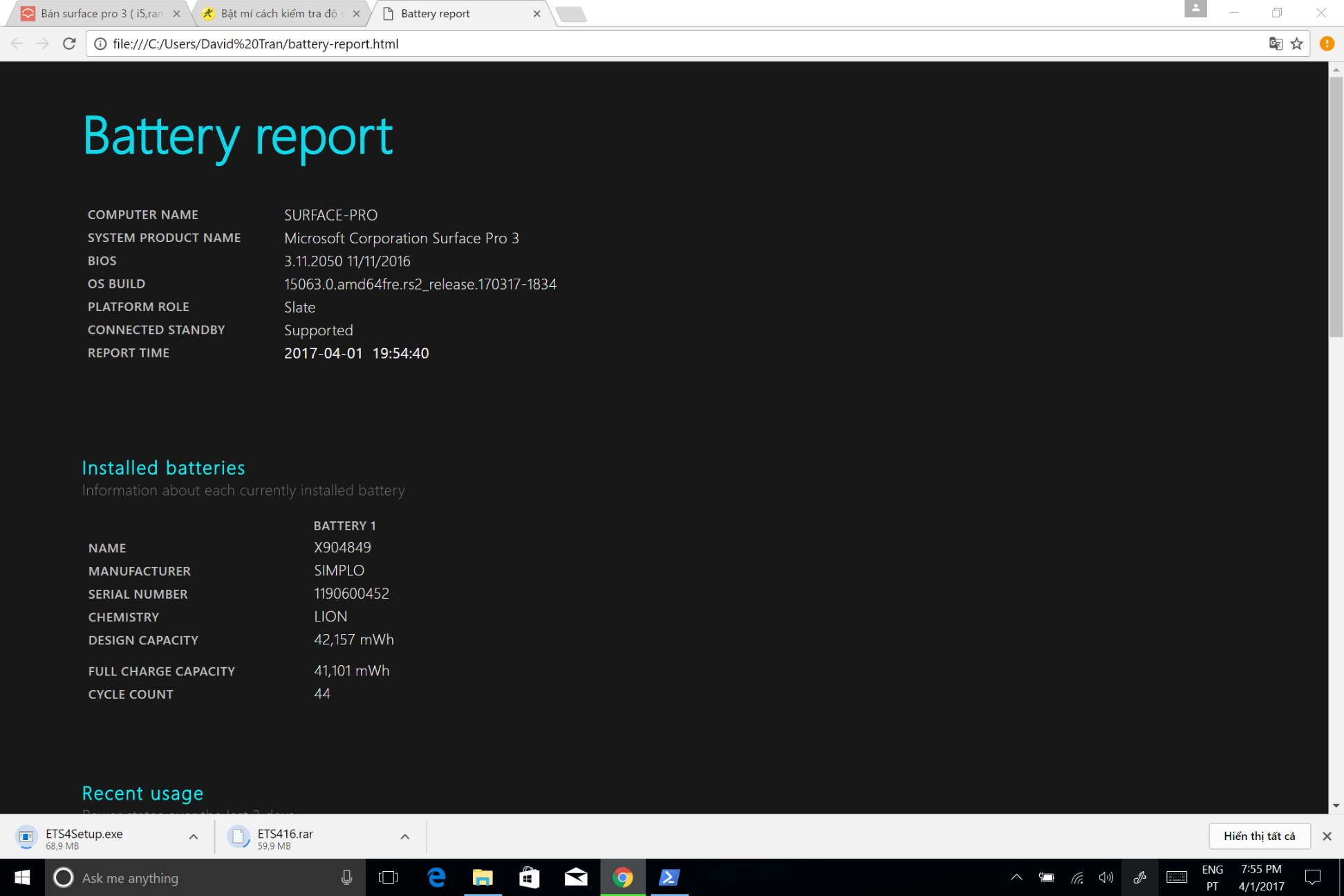
Task: Switch to Bán surface pro 3 tab
Action: (97, 13)
